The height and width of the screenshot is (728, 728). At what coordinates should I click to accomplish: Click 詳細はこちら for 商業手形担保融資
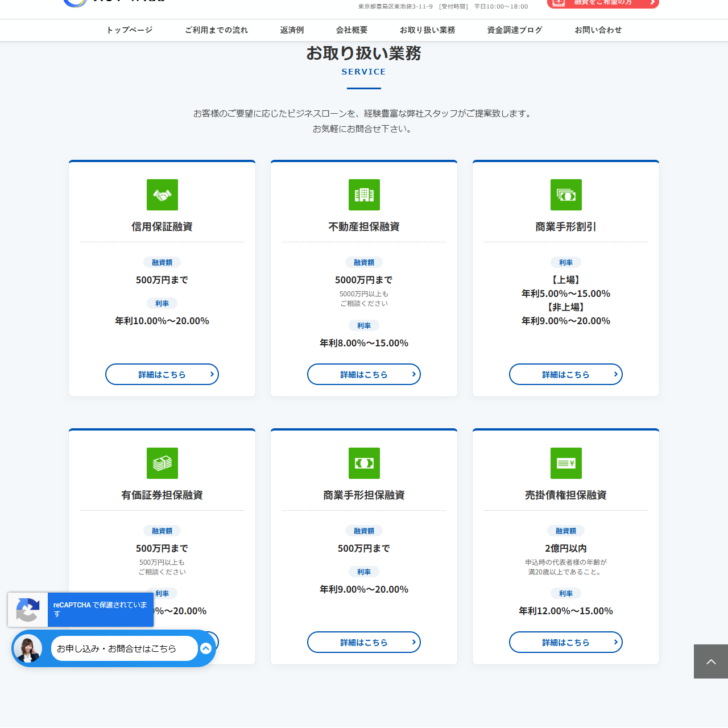coord(364,642)
